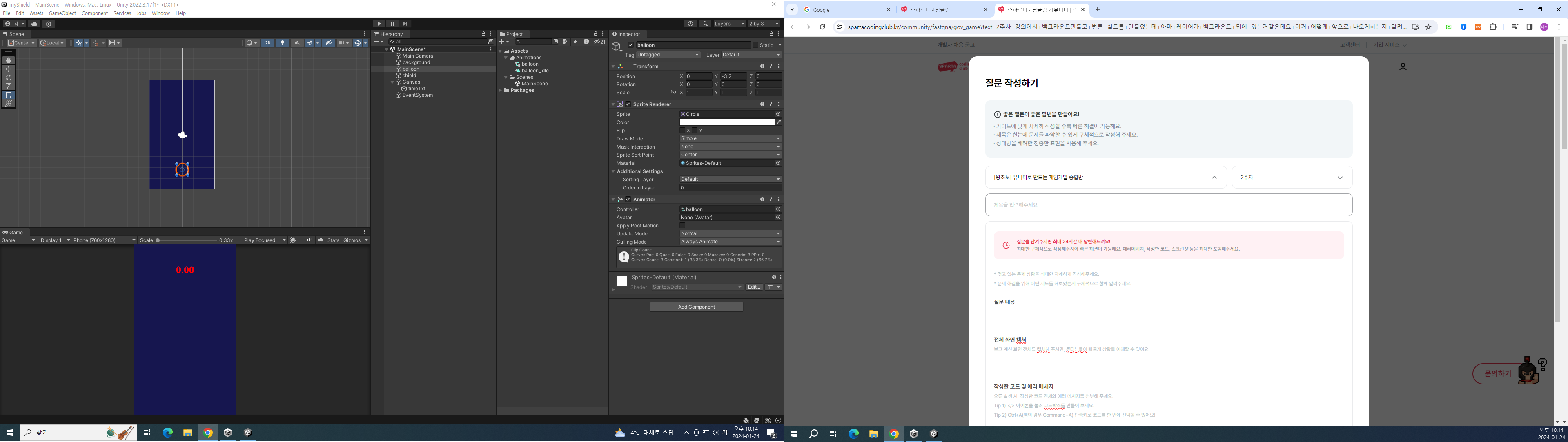The width and height of the screenshot is (1568, 442).
Task: Click the Stats button in Game view
Action: (x=333, y=240)
